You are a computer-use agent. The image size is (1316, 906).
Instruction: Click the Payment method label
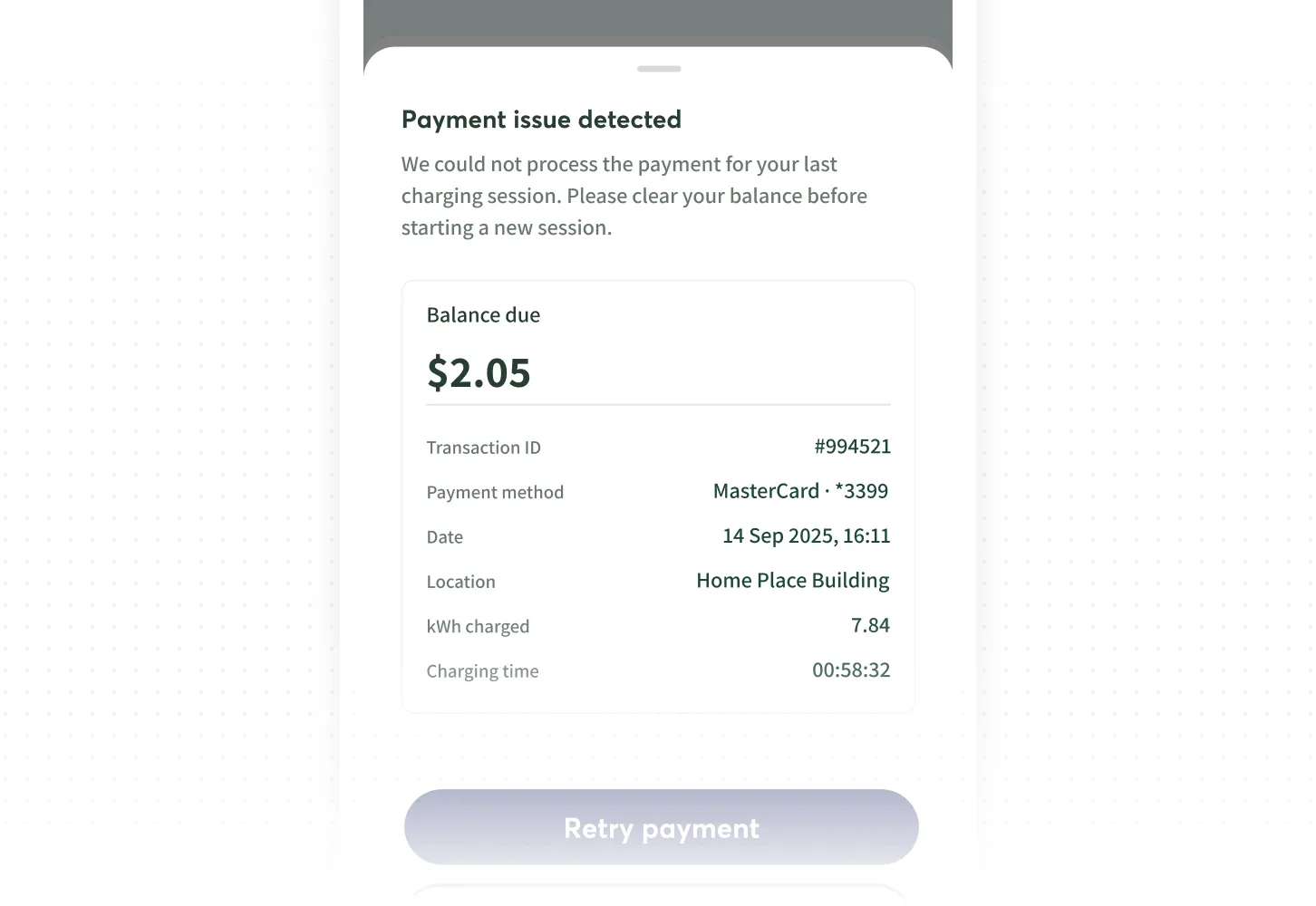click(495, 492)
